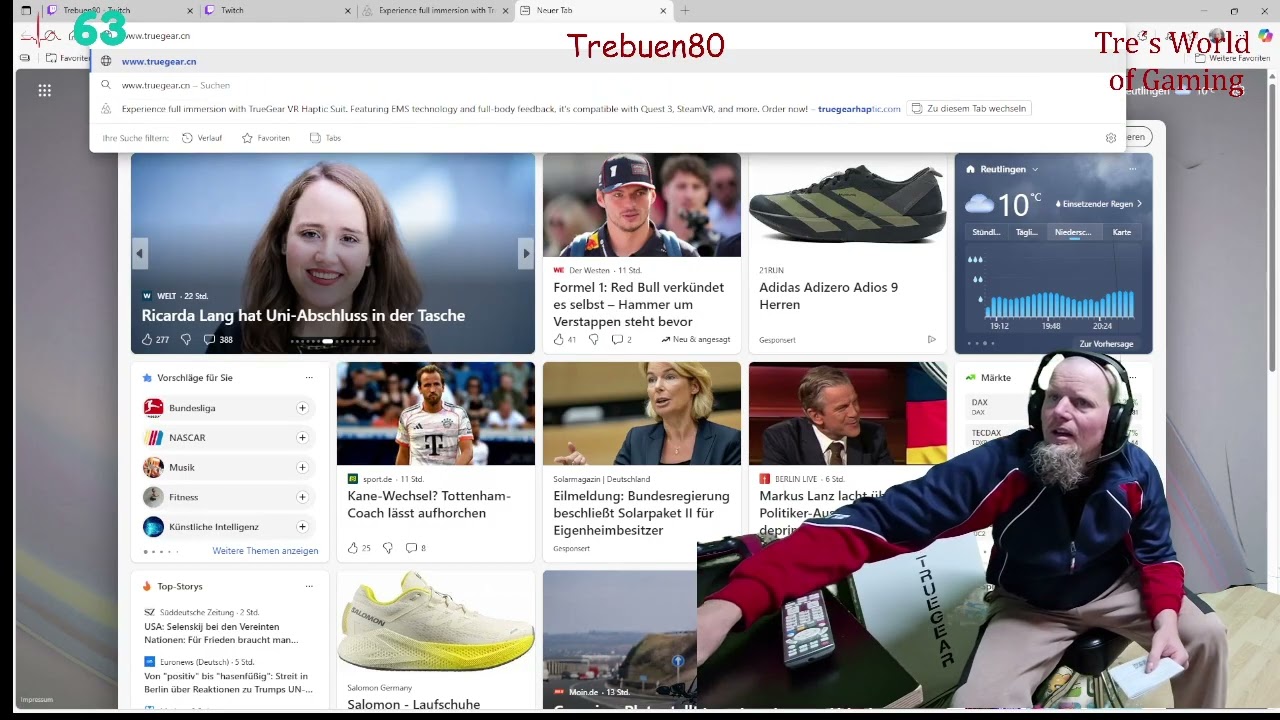This screenshot has height=720, width=1280.
Task: Select the www.truegear.cn URL suggestion
Action: pos(607,61)
